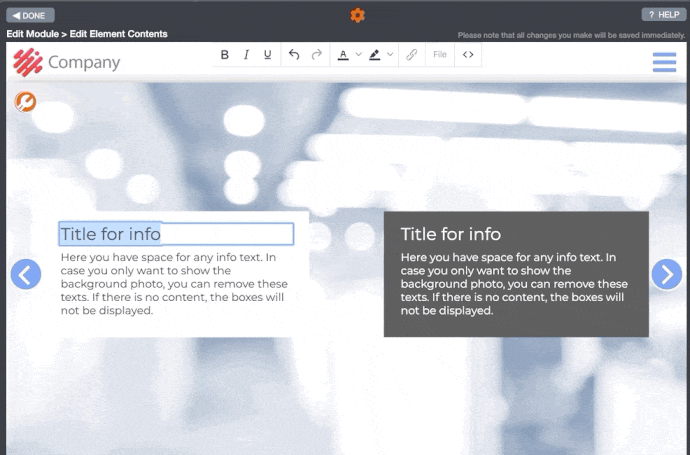Expand highlight color dropdown arrow
Viewport: 690px width, 455px height.
point(390,55)
